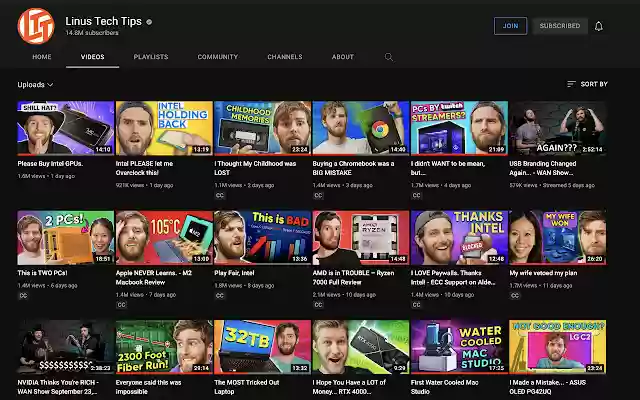Image resolution: width=640 pixels, height=400 pixels.
Task: Open 'Everyone said this was impossible' title
Action: click(148, 387)
